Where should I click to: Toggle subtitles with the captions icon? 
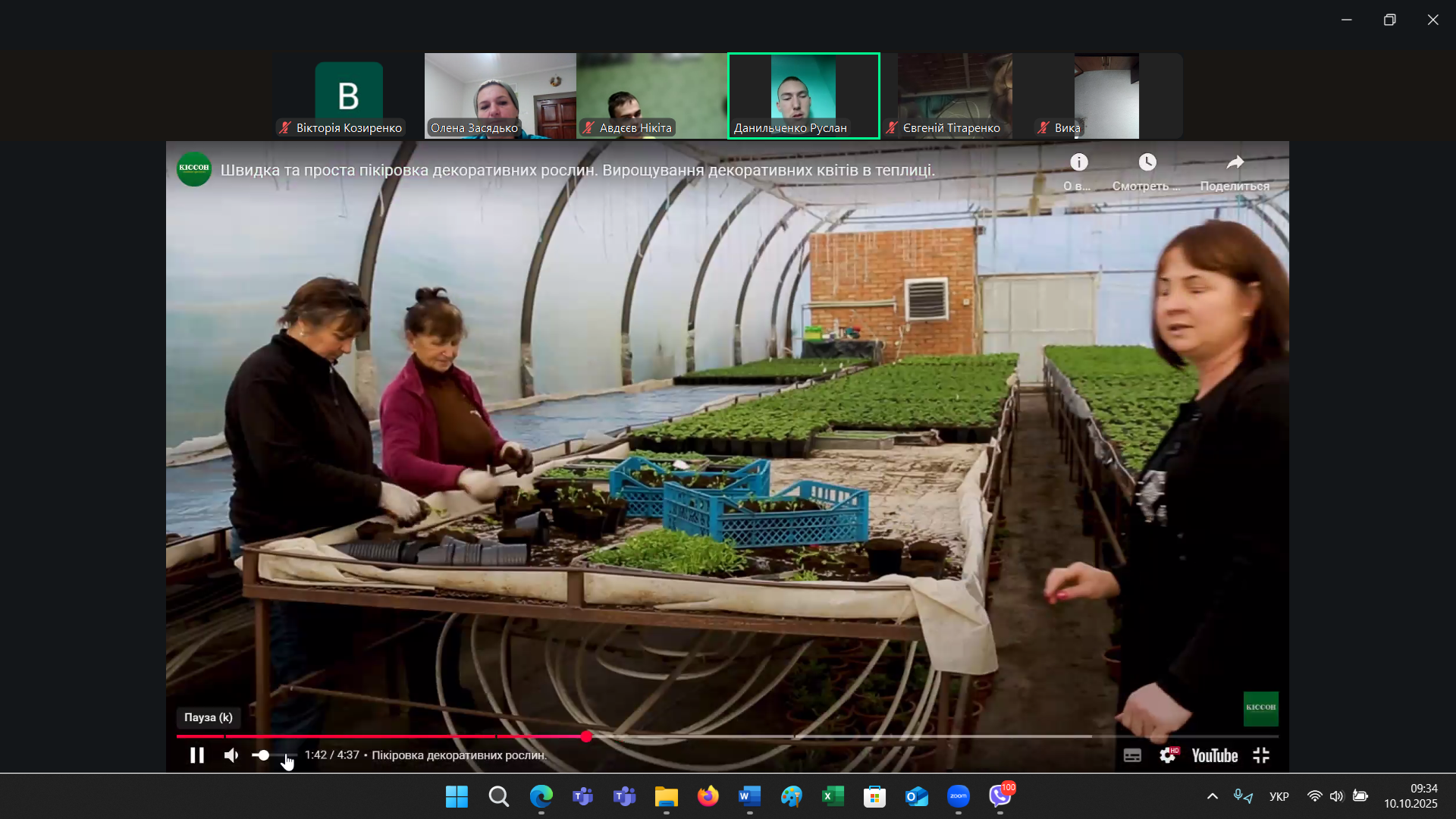1132,755
